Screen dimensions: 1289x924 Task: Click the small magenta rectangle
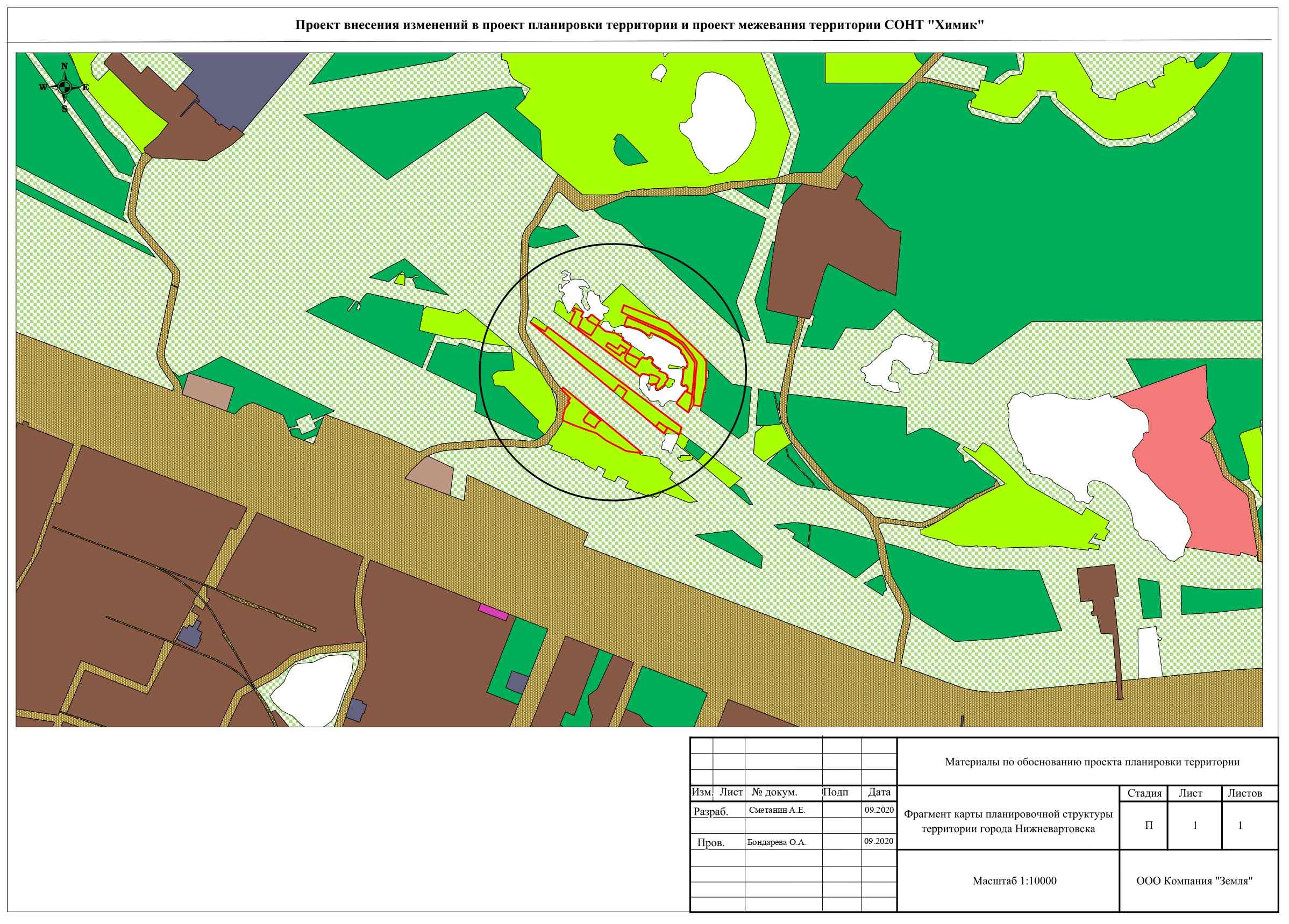[x=492, y=613]
